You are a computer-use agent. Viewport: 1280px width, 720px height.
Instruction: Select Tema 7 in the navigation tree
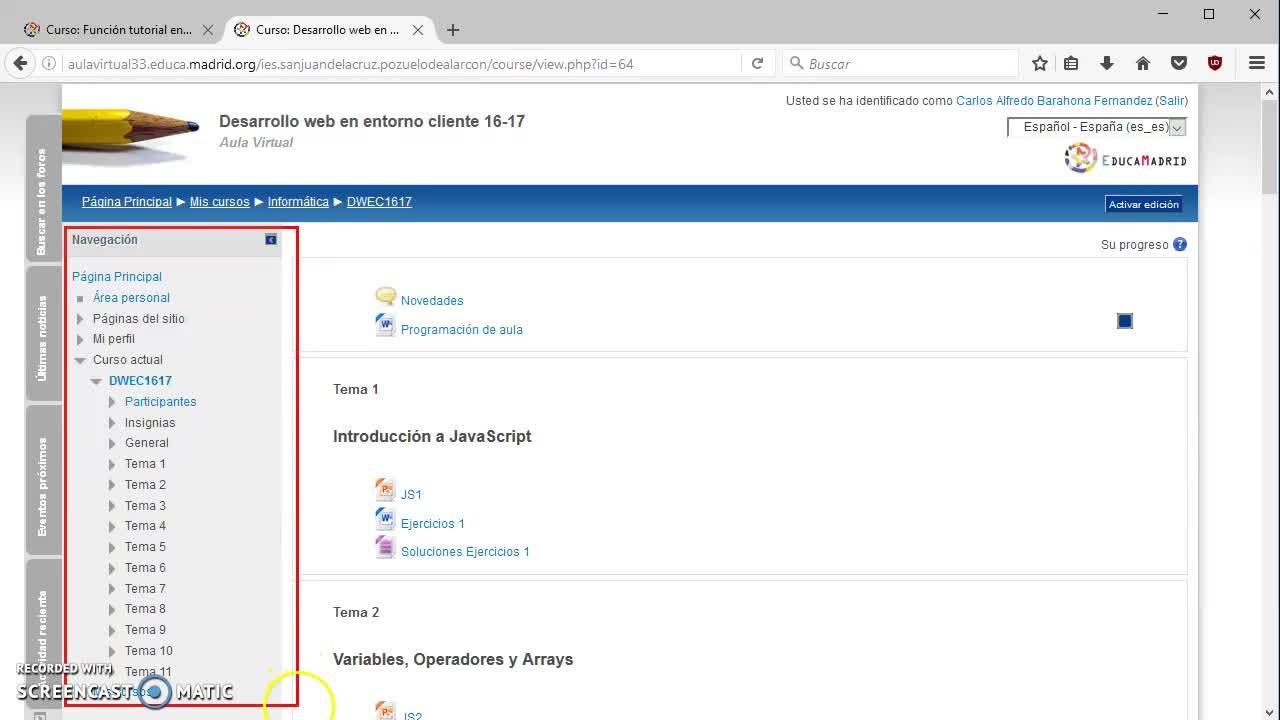click(x=145, y=589)
